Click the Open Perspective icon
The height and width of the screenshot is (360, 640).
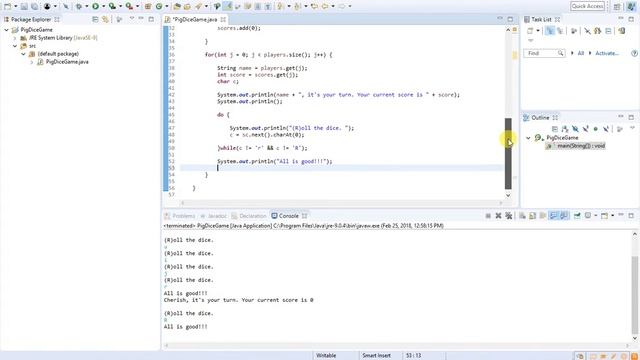coord(617,6)
